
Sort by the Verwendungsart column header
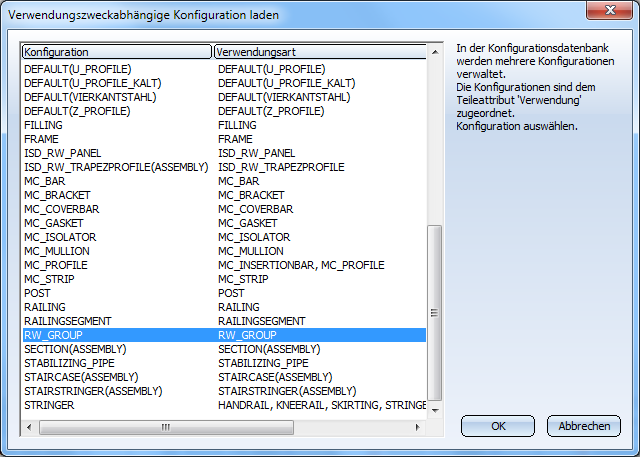click(x=320, y=52)
